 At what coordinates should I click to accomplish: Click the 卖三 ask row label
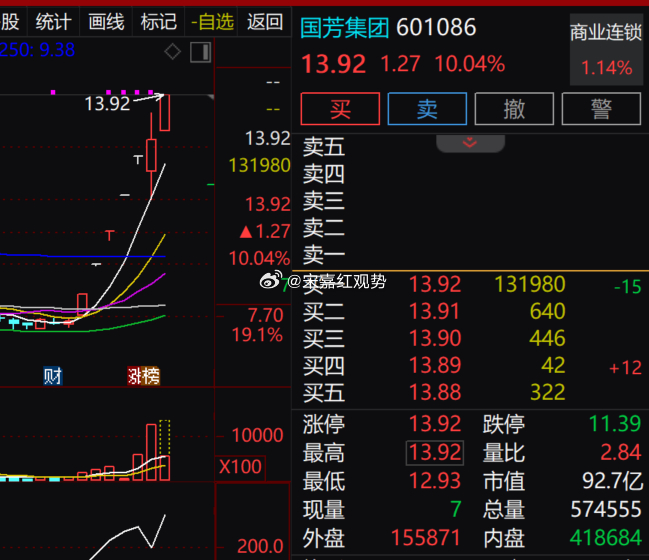tap(324, 201)
